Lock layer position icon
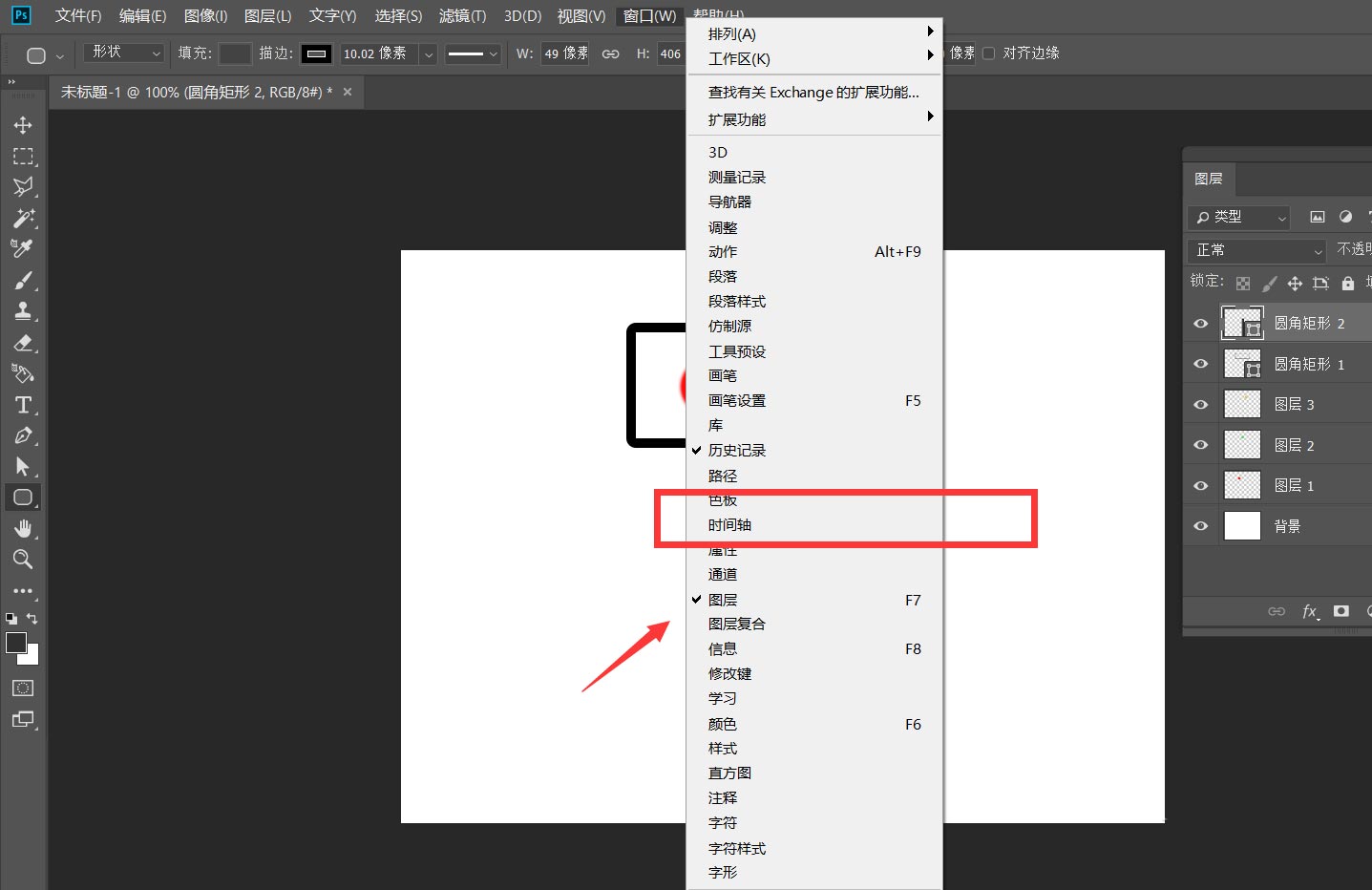The width and height of the screenshot is (1372, 890). 1295,284
